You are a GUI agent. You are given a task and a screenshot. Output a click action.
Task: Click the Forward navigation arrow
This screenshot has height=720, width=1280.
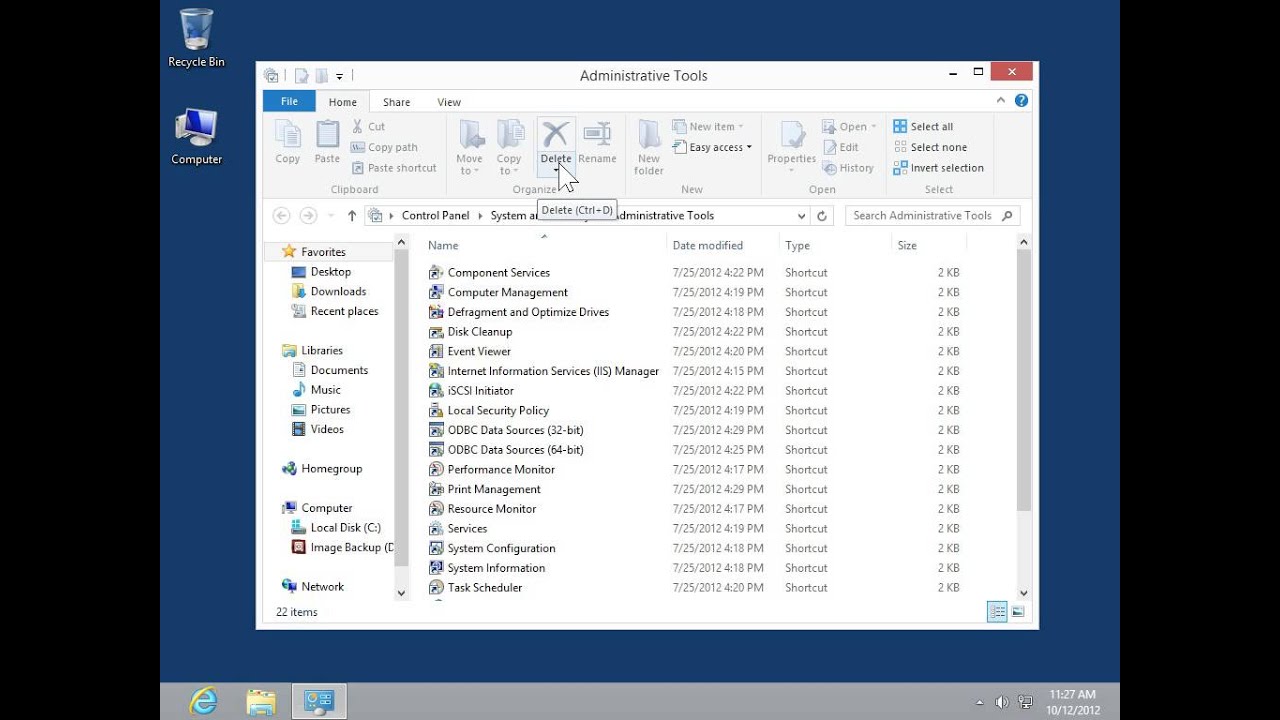pos(308,215)
